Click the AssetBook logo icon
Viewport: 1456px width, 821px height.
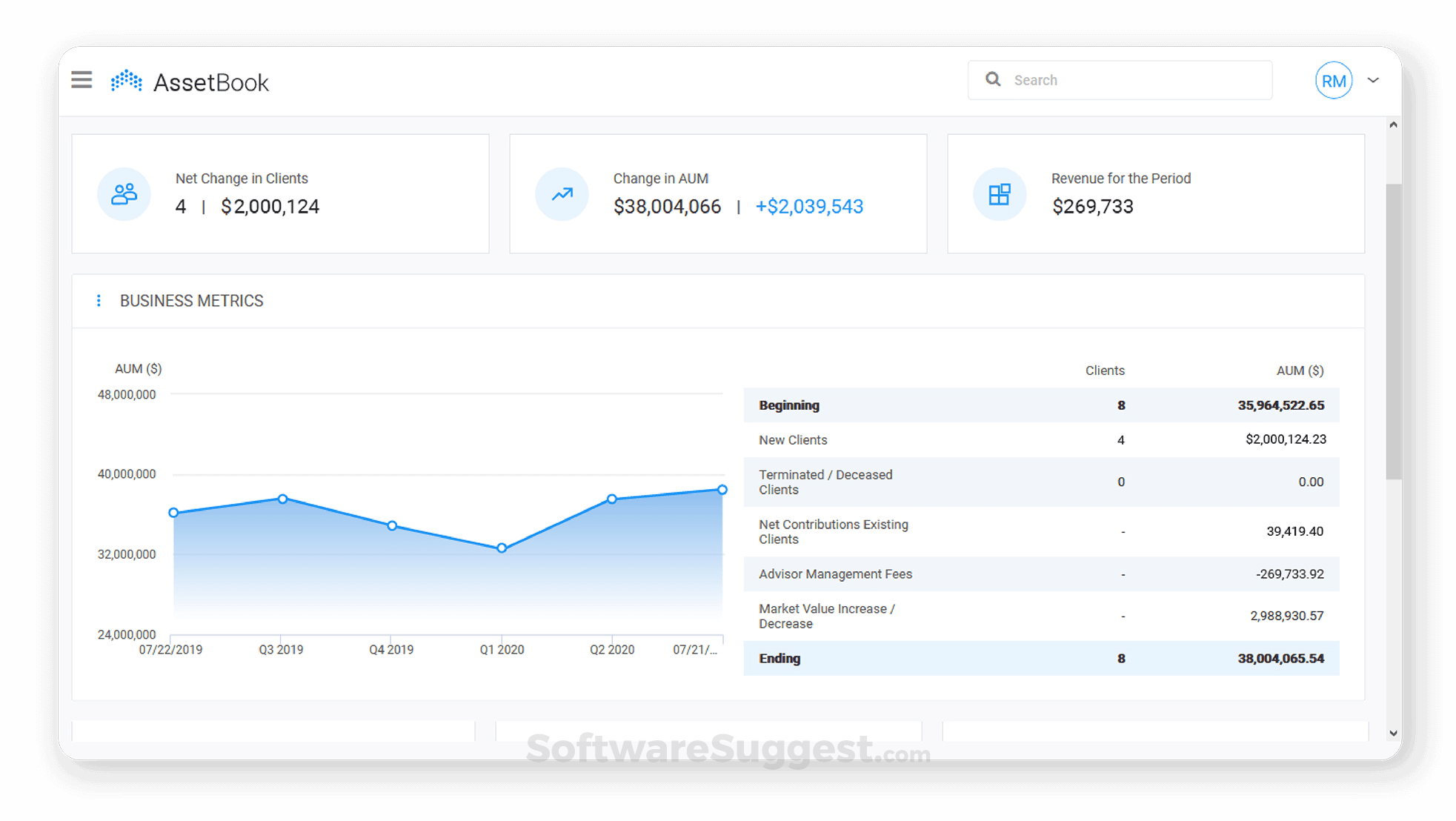click(x=124, y=80)
